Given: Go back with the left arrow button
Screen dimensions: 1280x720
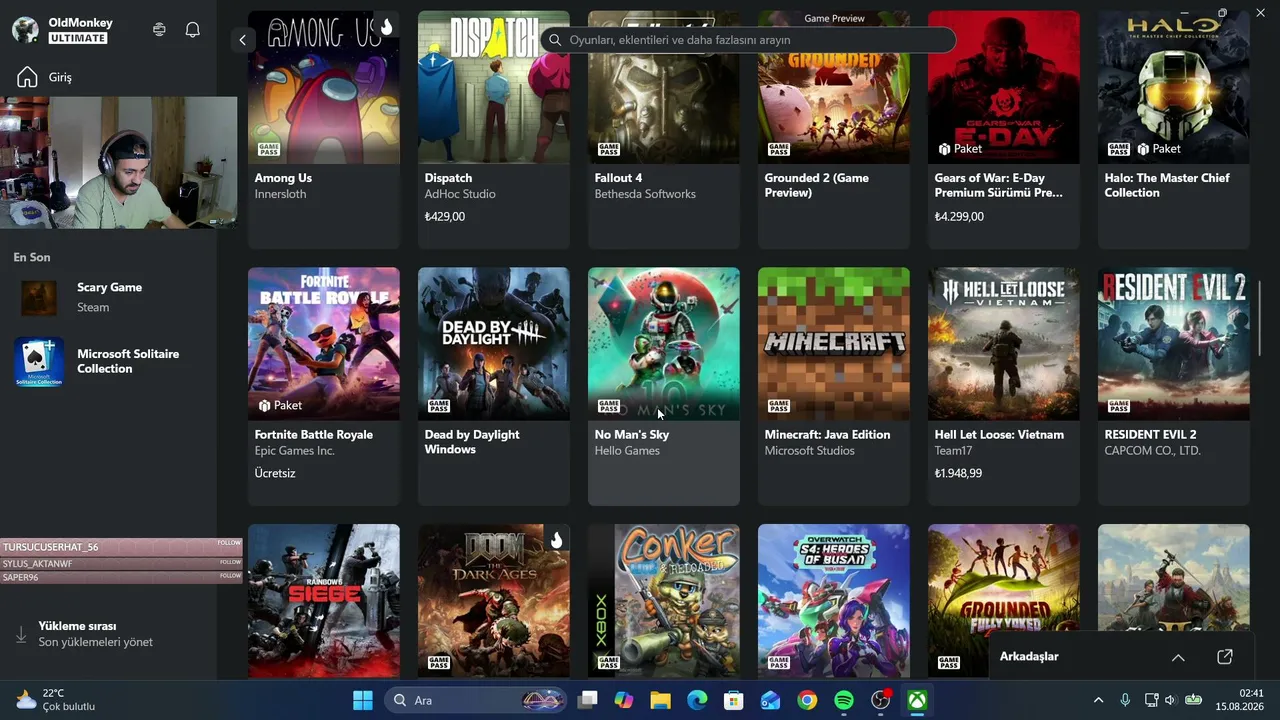Looking at the screenshot, I should click(243, 40).
